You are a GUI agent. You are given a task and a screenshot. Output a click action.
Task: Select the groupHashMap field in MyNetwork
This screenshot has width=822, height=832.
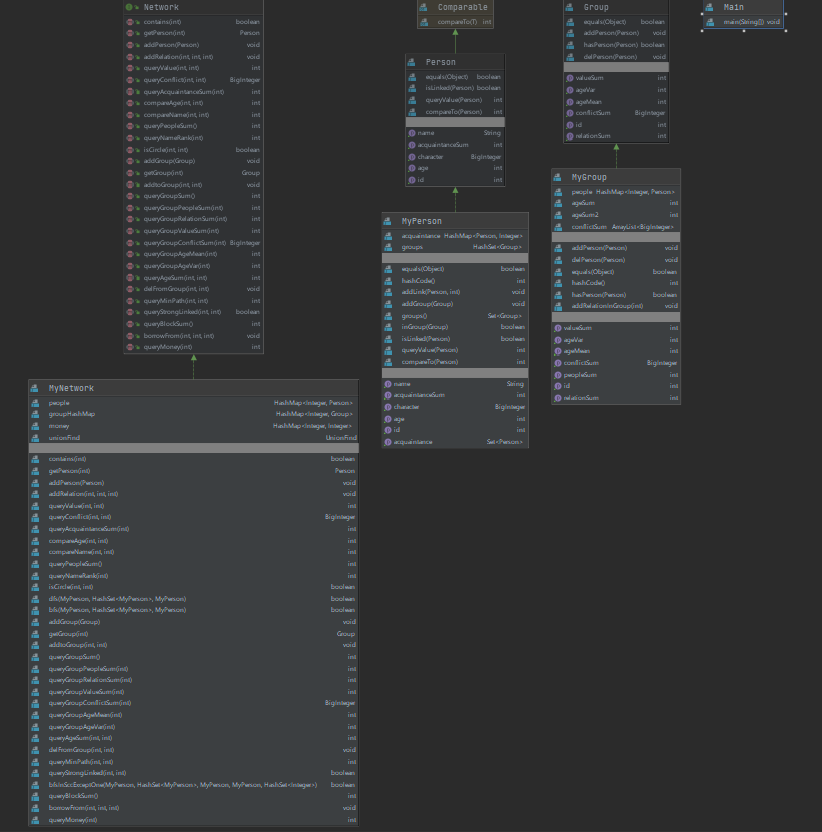(x=71, y=414)
